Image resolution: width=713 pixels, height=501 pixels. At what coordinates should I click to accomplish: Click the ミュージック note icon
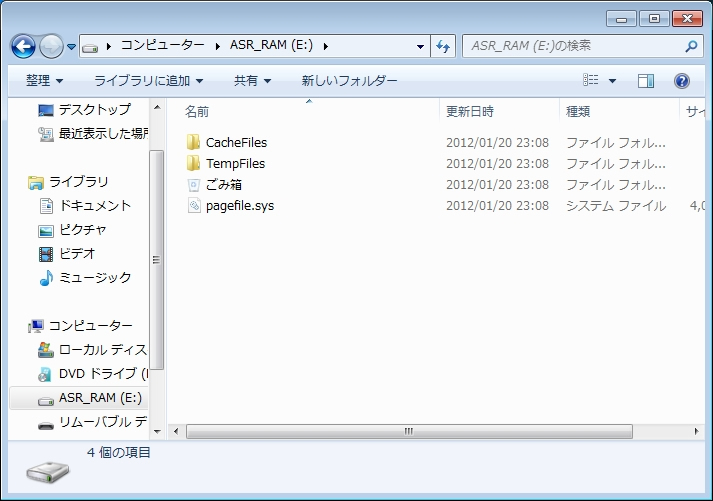(x=46, y=277)
